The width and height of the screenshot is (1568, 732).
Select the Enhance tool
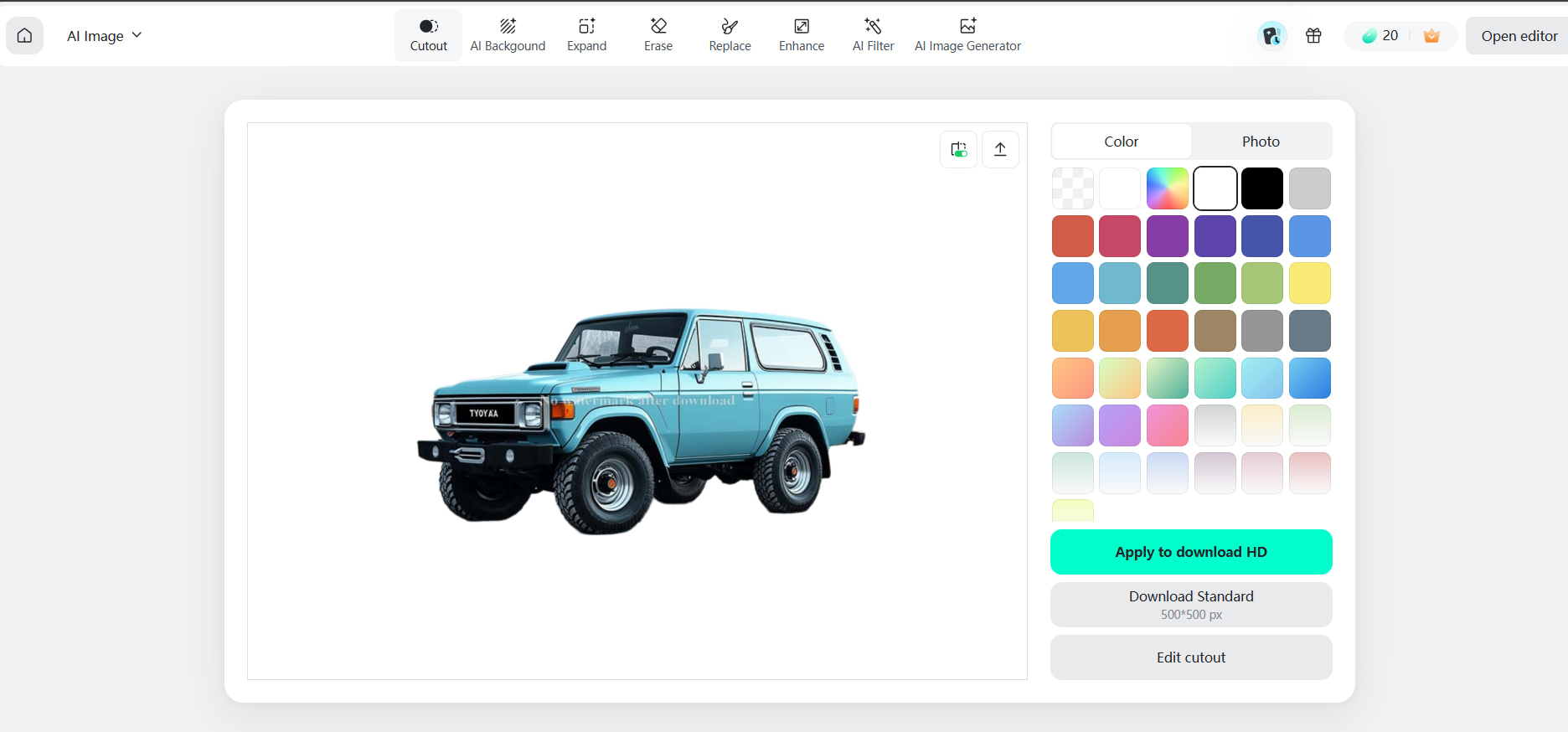[x=802, y=36]
